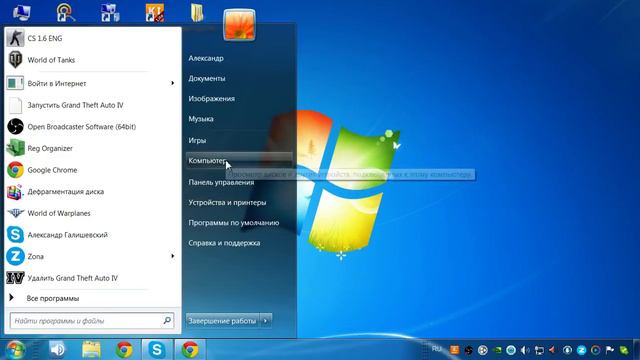The height and width of the screenshot is (360, 640).
Task: Open the volume control in system tray
Action: (x=525, y=350)
